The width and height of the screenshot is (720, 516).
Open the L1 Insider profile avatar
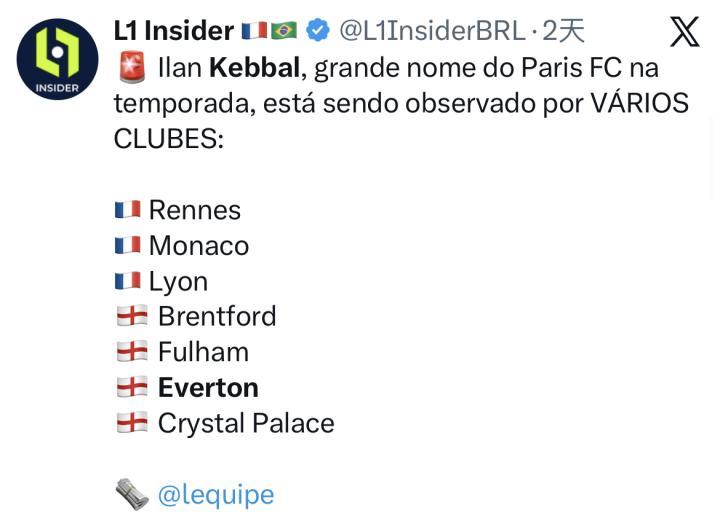tap(57, 59)
